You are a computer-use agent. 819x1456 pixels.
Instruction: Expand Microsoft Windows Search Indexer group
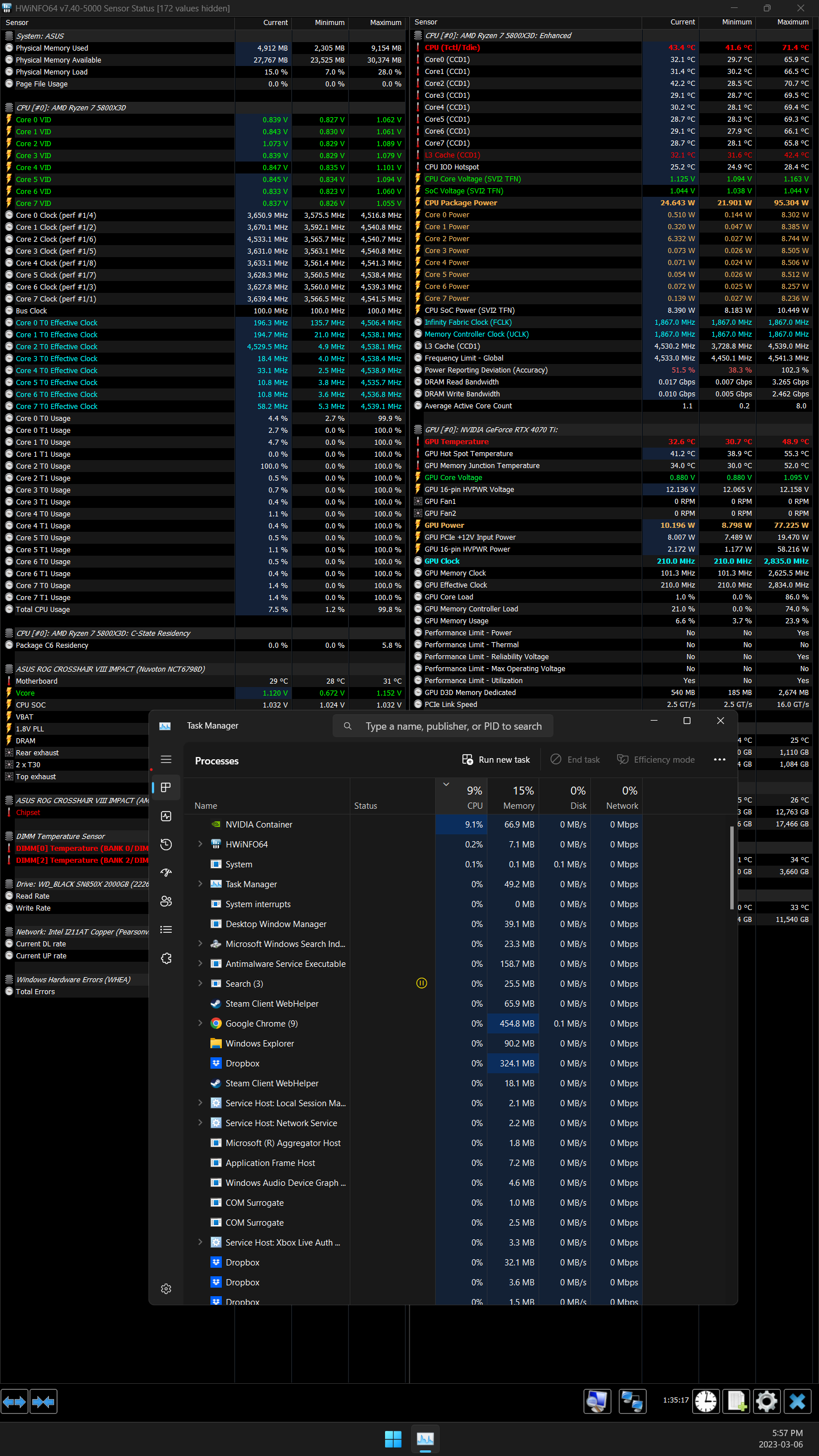point(200,944)
